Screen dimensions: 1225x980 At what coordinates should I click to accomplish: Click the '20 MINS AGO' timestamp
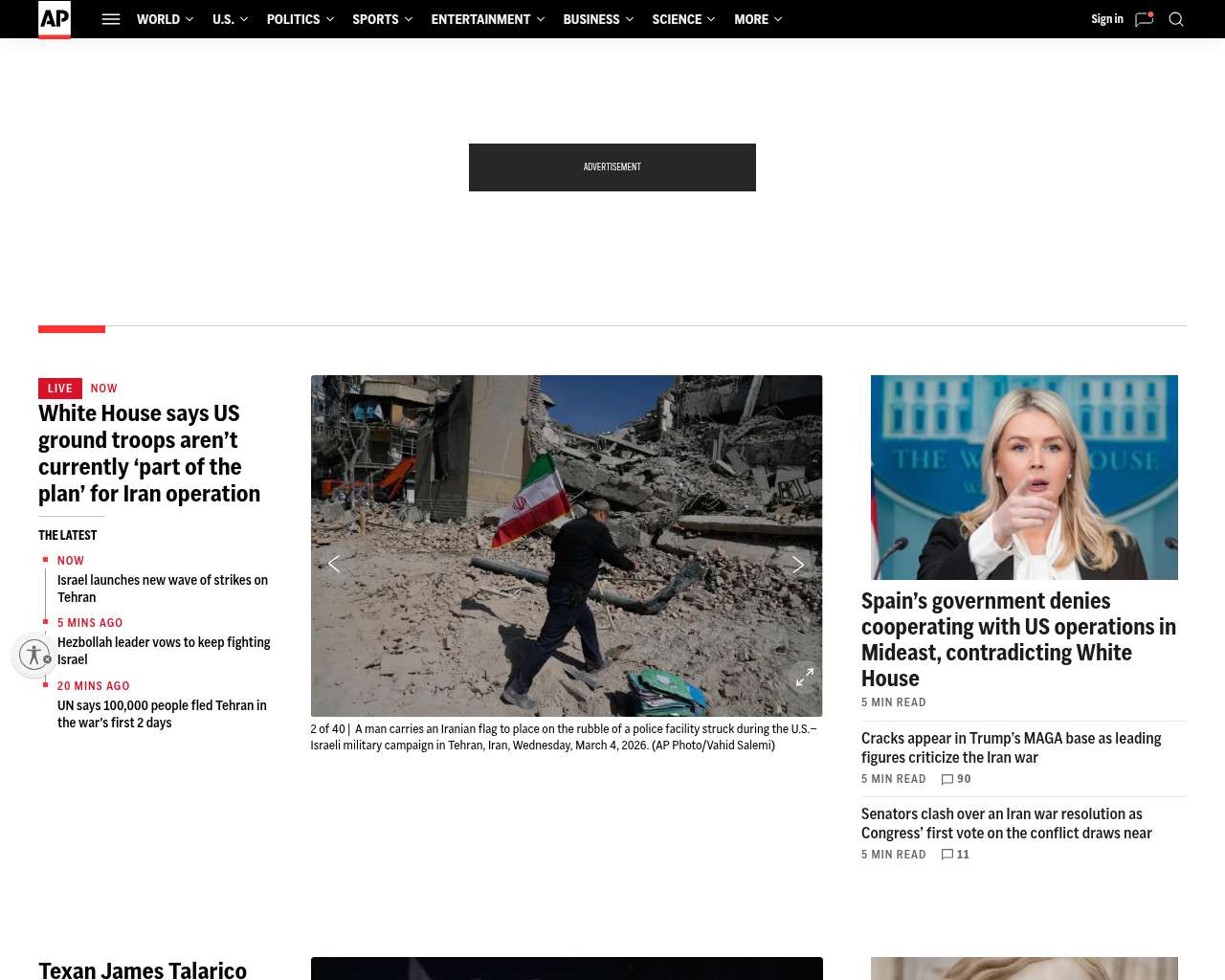pos(94,686)
